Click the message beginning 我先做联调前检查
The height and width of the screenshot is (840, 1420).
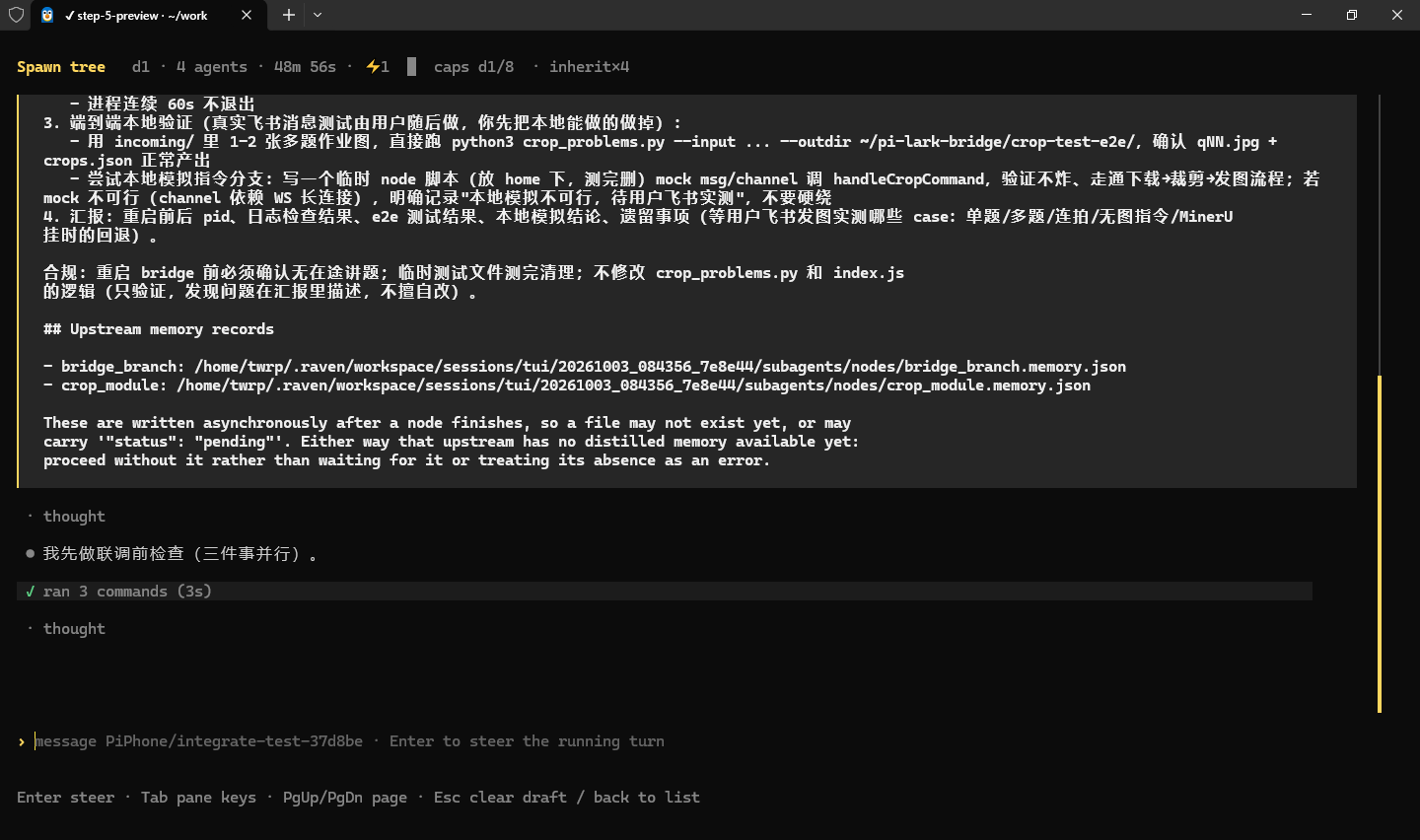pos(180,554)
